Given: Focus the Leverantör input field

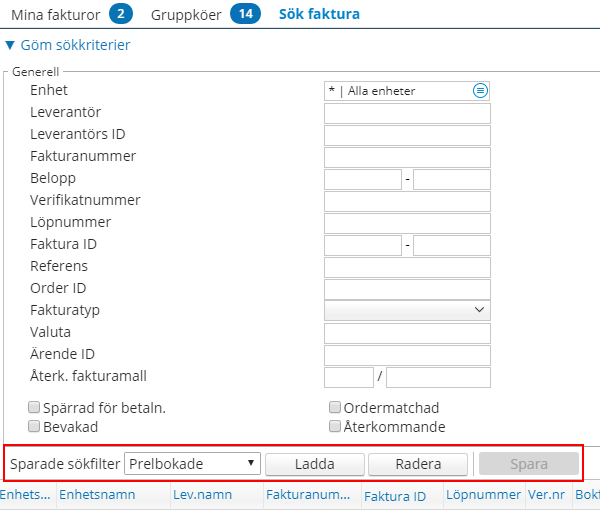Looking at the screenshot, I should pyautogui.click(x=407, y=113).
